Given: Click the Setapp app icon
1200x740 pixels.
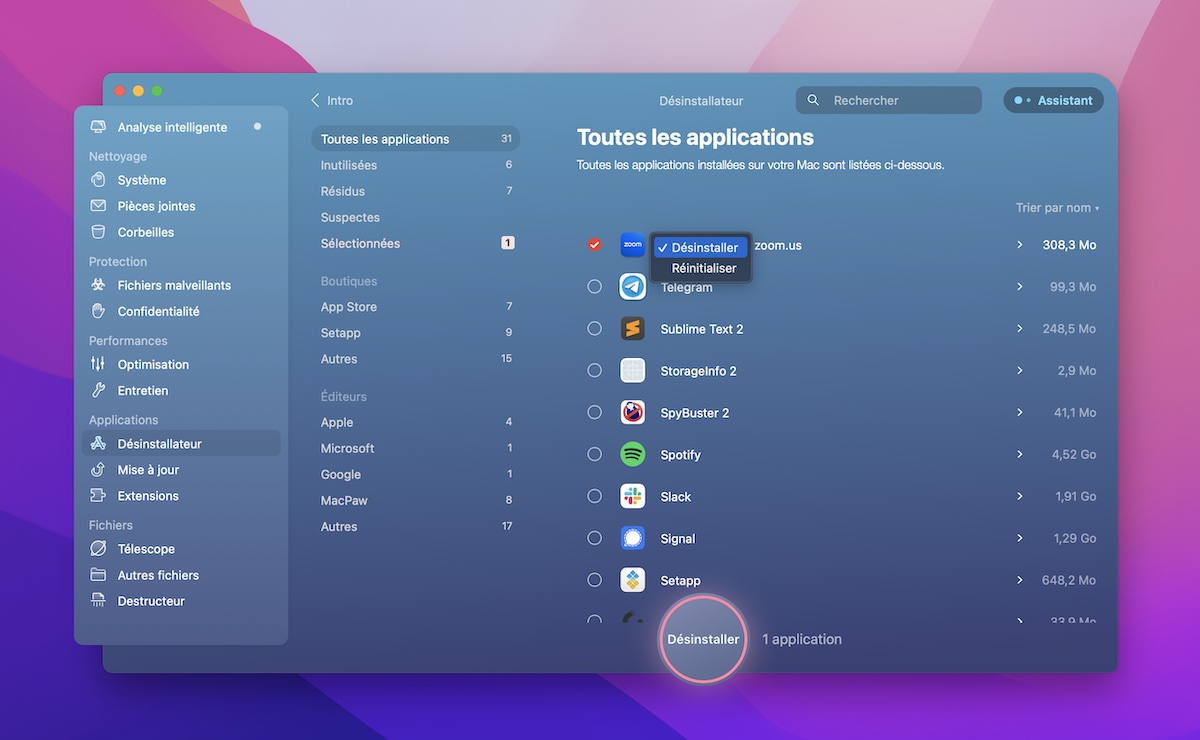Looking at the screenshot, I should pos(632,580).
